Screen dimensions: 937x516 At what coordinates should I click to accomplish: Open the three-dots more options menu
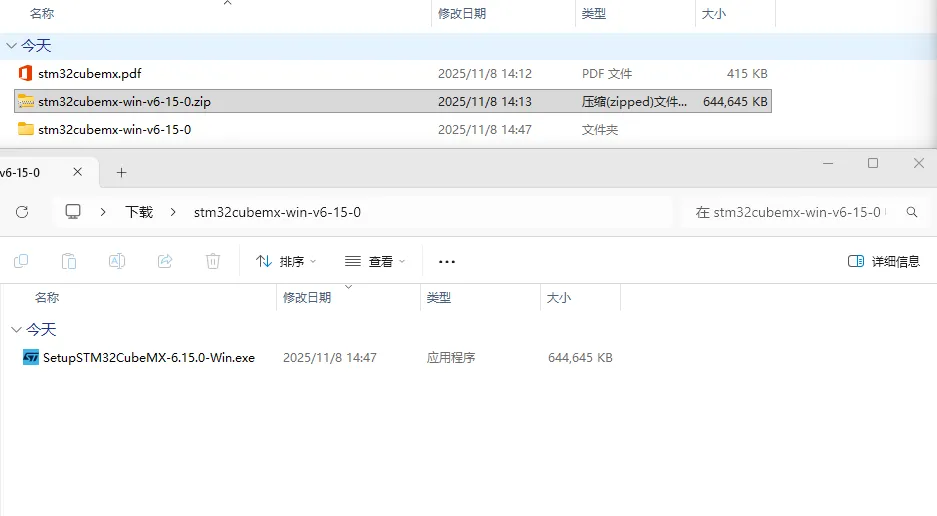click(447, 261)
